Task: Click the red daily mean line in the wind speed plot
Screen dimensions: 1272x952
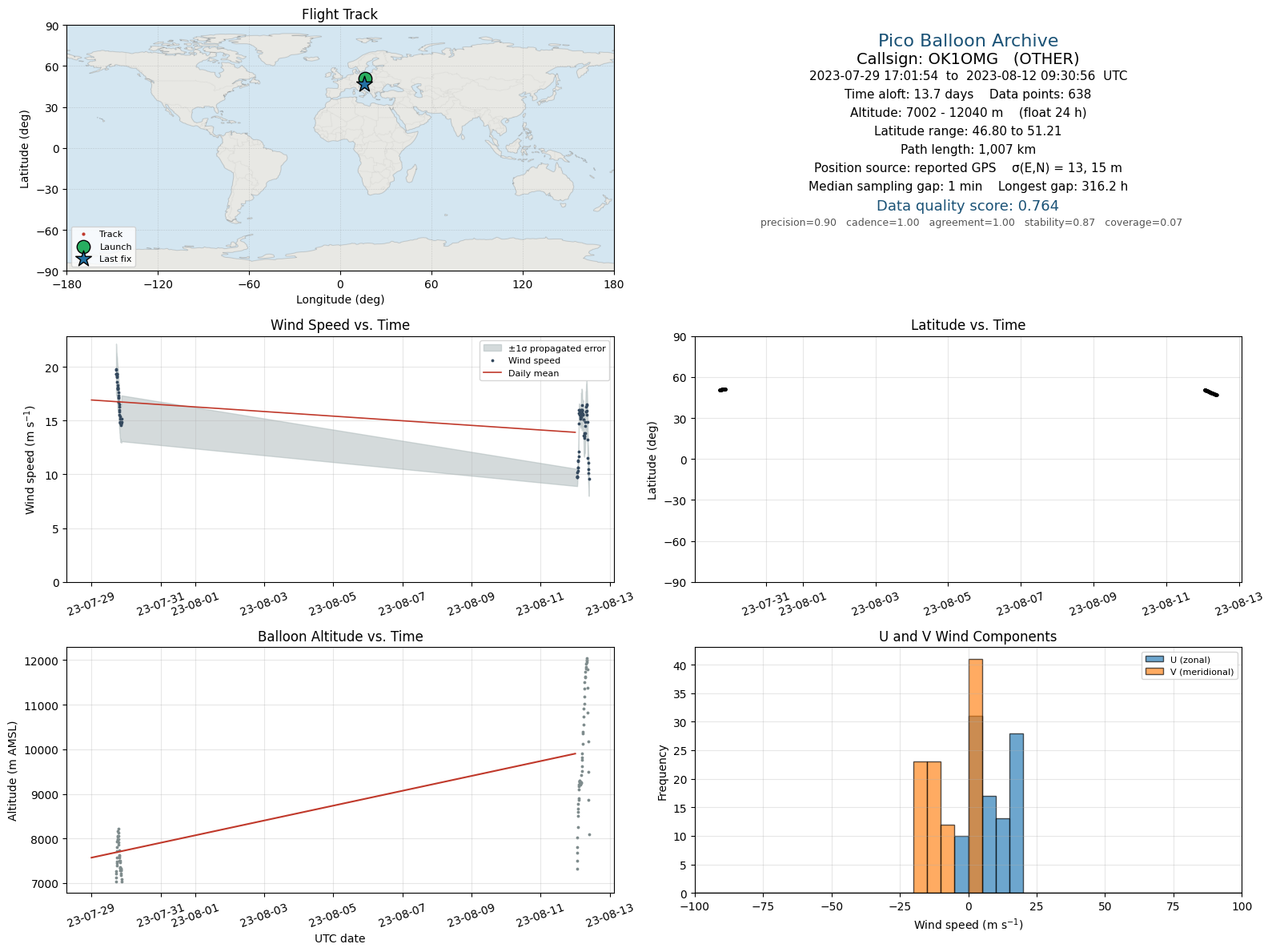Action: click(334, 416)
